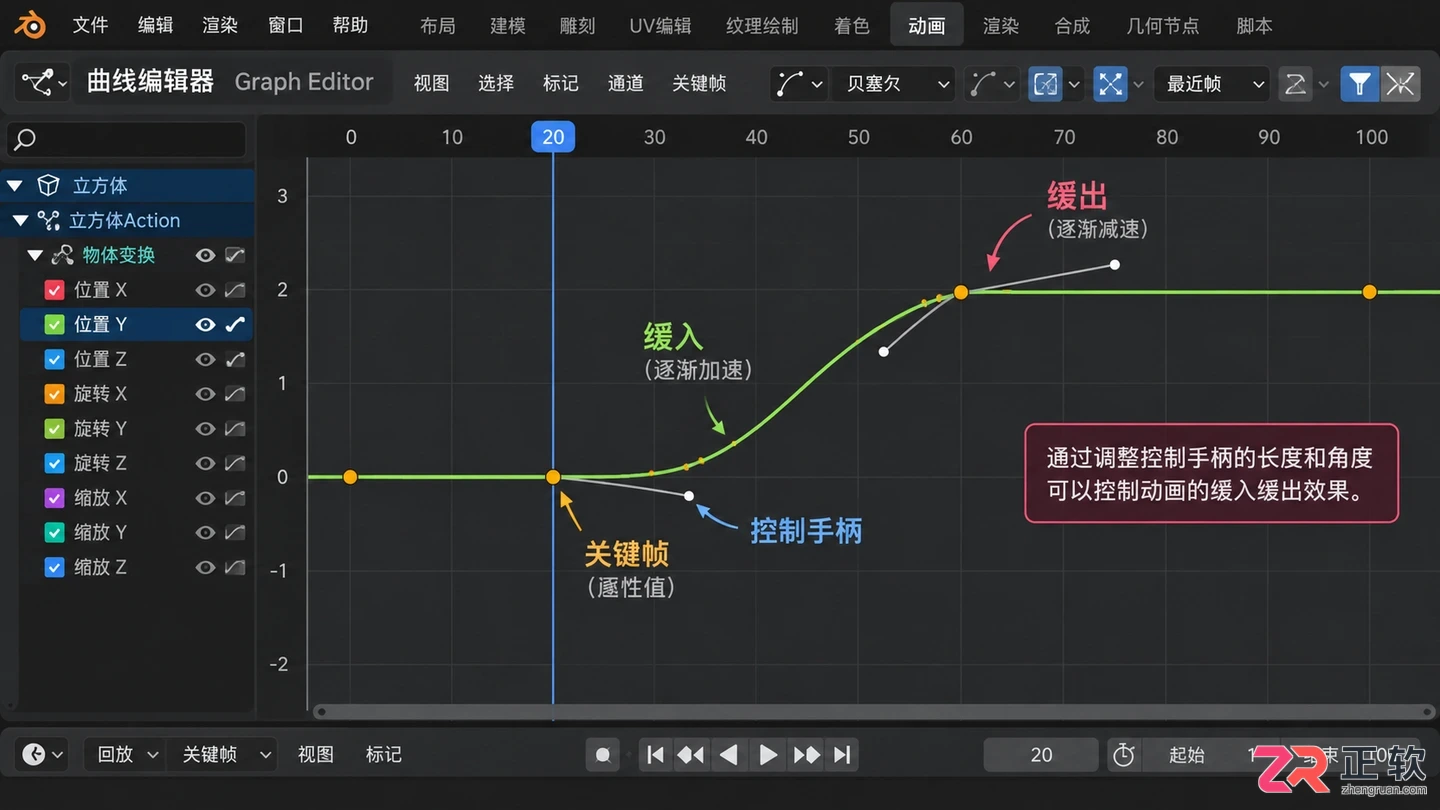Jump to the last frame

(x=842, y=755)
